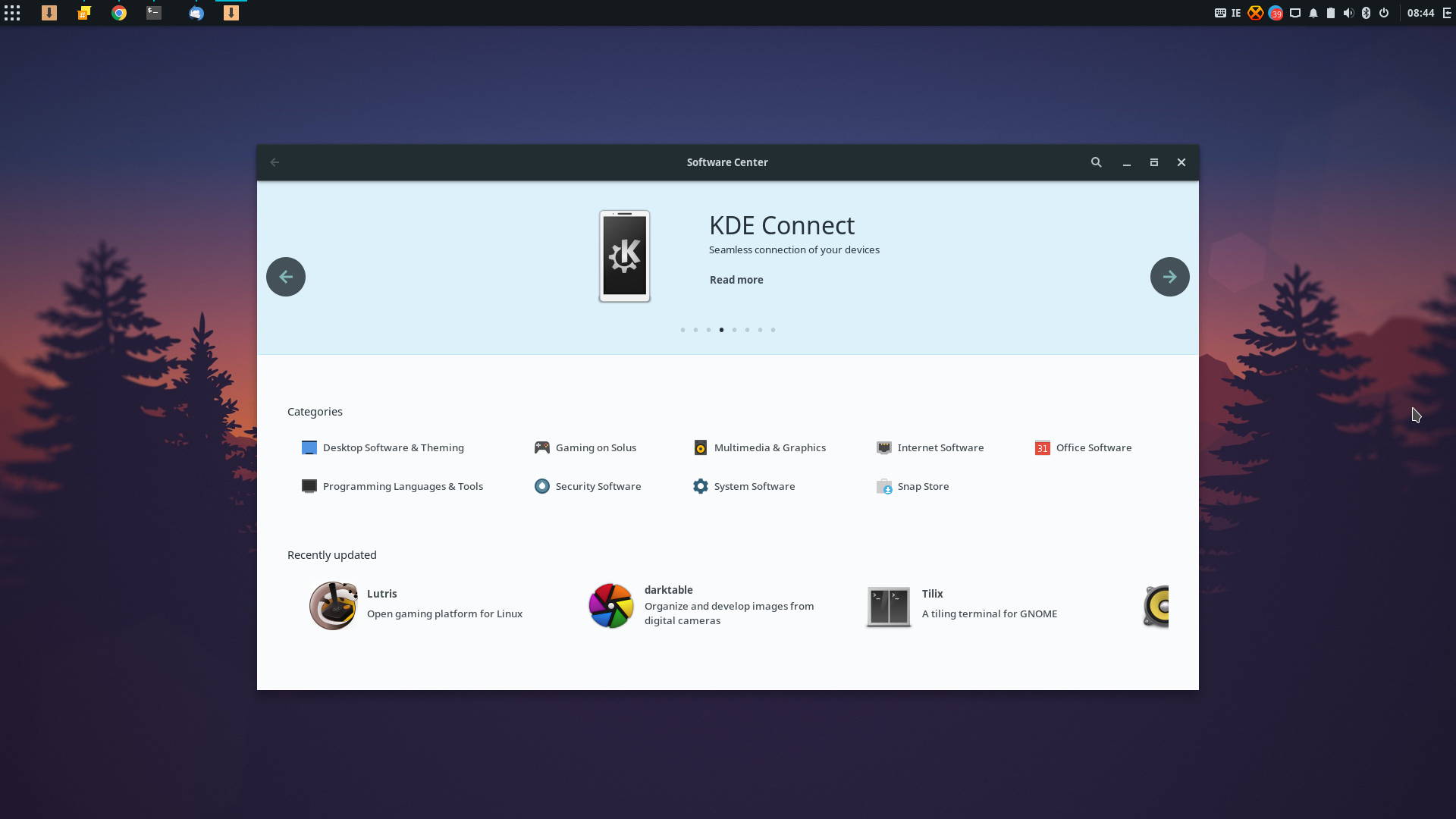The image size is (1456, 819).
Task: Click the IE keyboard layout indicator
Action: [x=1236, y=13]
